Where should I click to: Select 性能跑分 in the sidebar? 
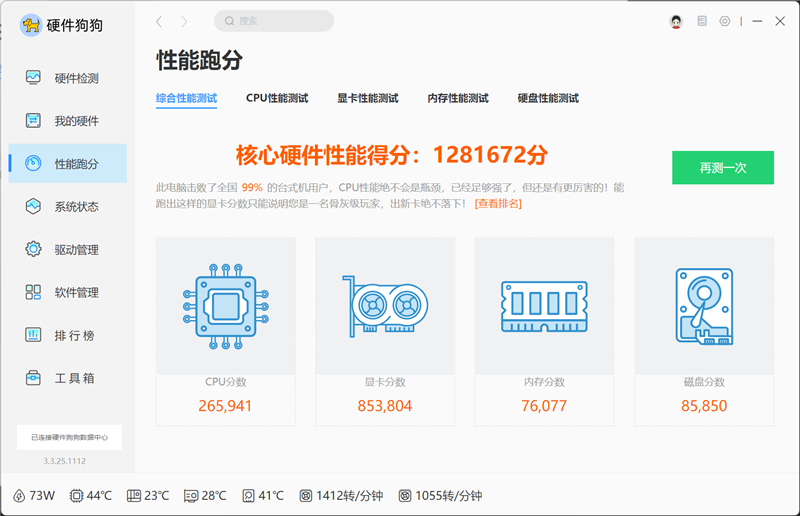coord(67,163)
